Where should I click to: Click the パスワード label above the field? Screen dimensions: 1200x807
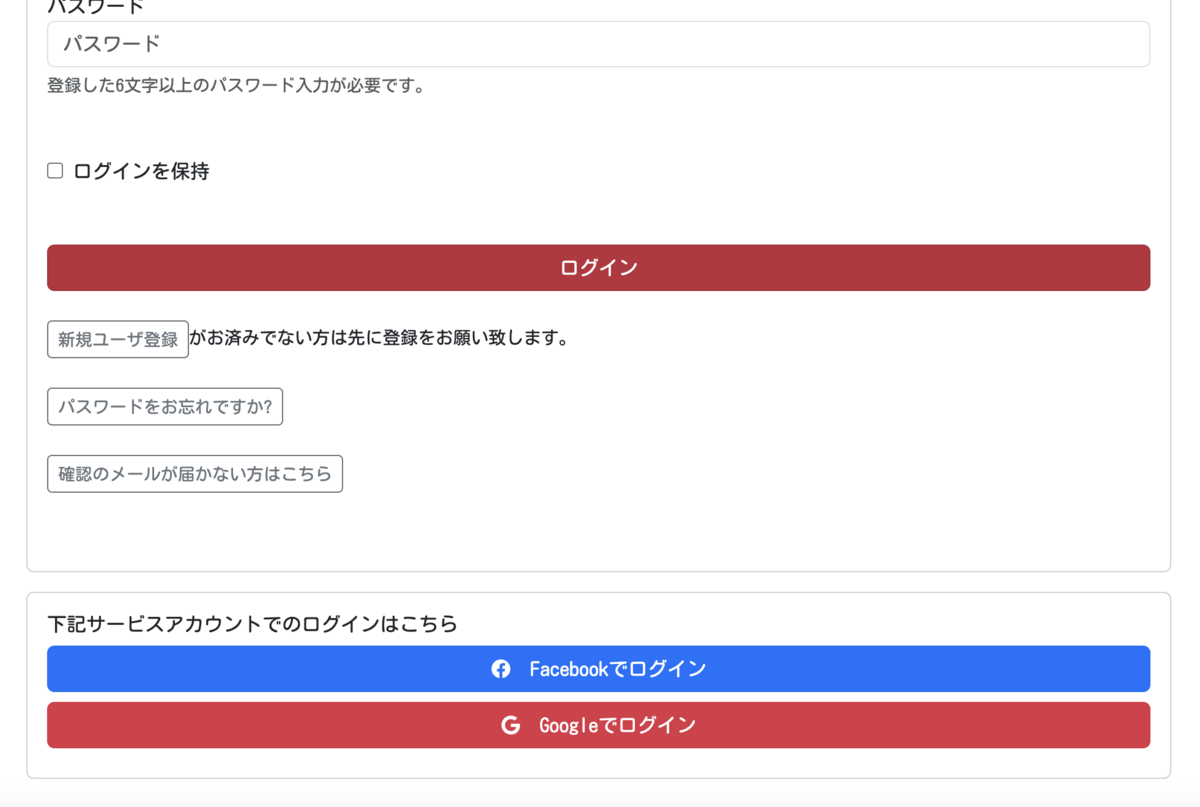click(x=96, y=5)
